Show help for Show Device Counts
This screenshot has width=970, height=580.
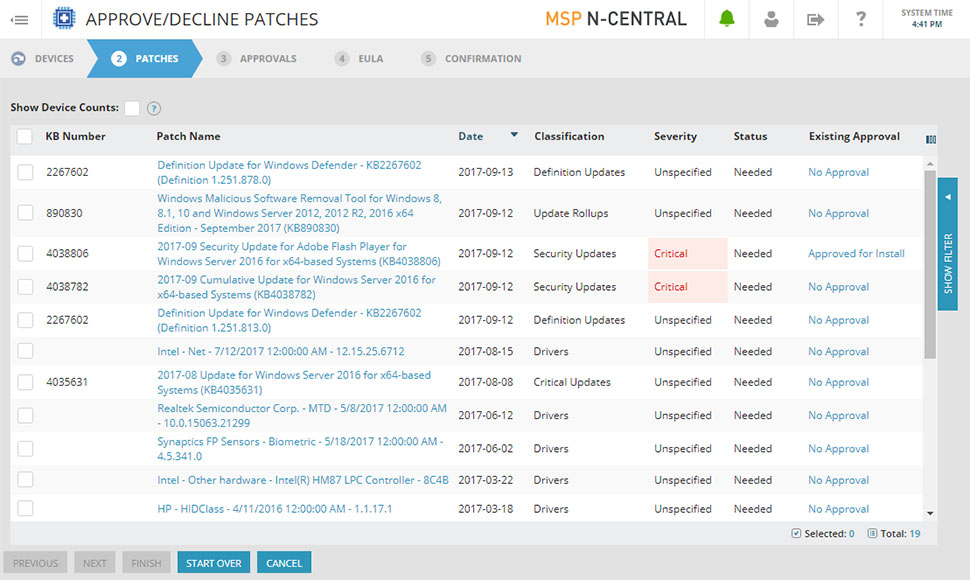point(154,109)
